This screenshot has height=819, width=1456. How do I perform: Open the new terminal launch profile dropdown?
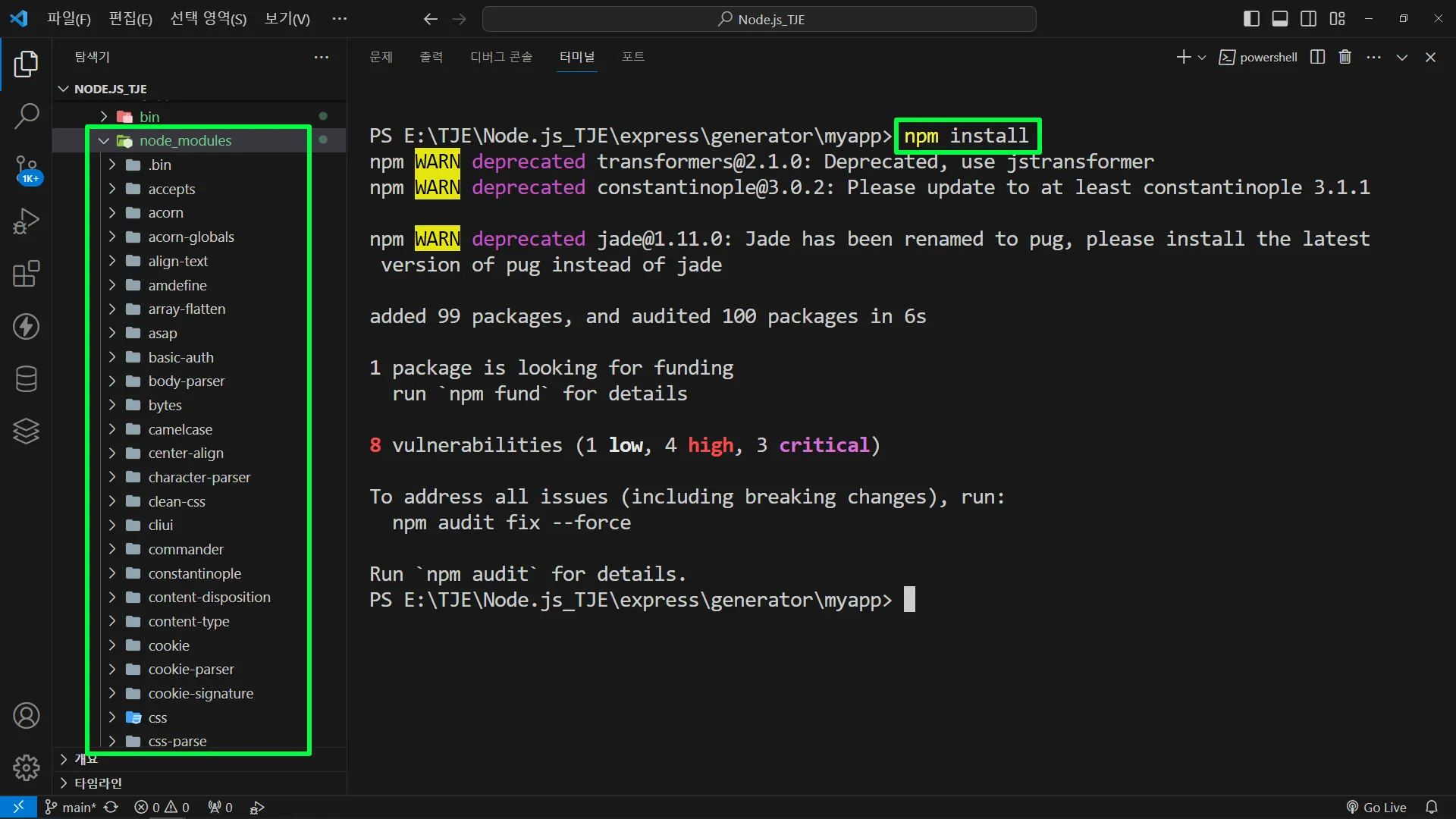click(1202, 57)
